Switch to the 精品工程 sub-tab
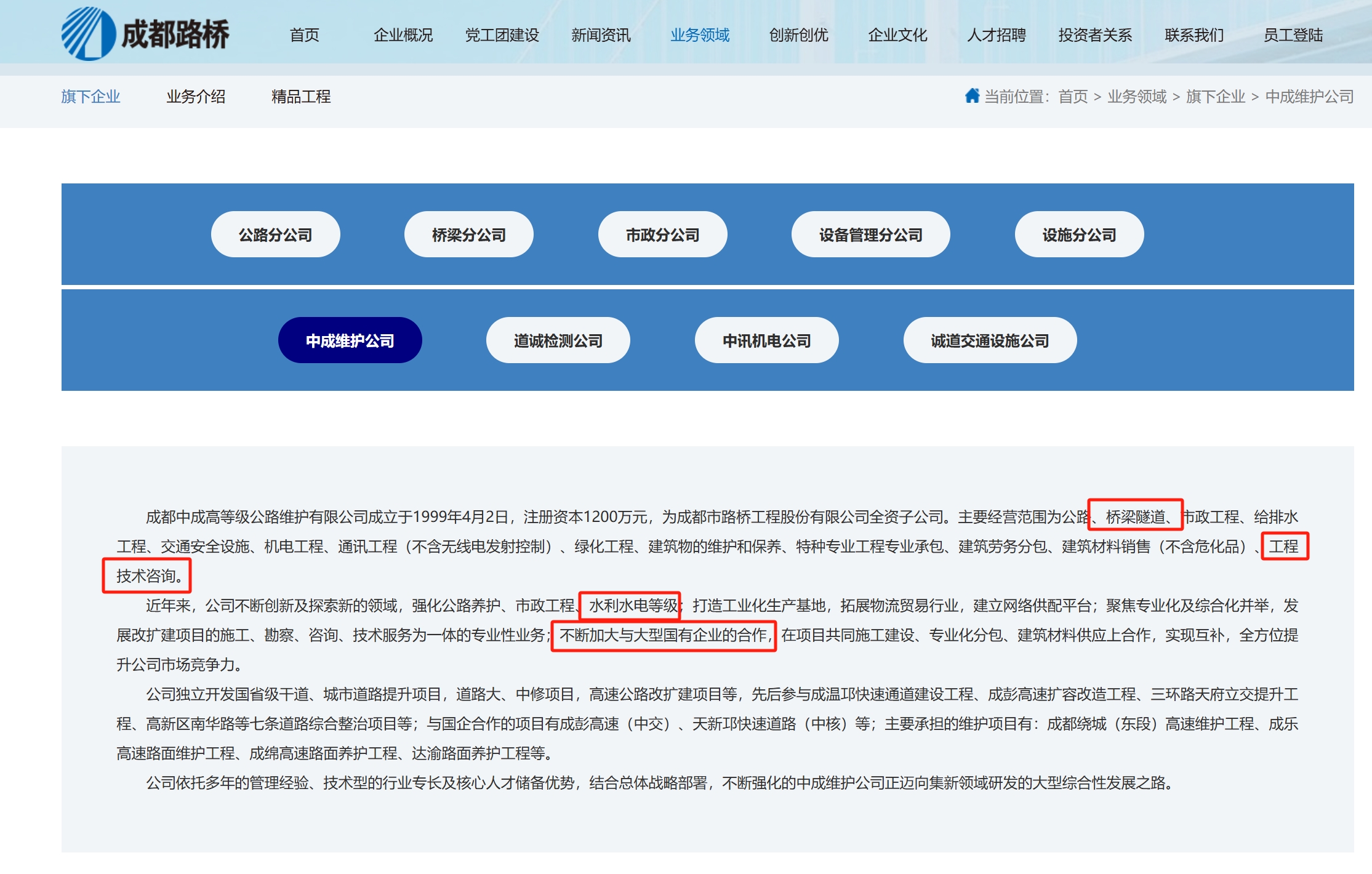Screen dimensions: 1372x874 301,97
